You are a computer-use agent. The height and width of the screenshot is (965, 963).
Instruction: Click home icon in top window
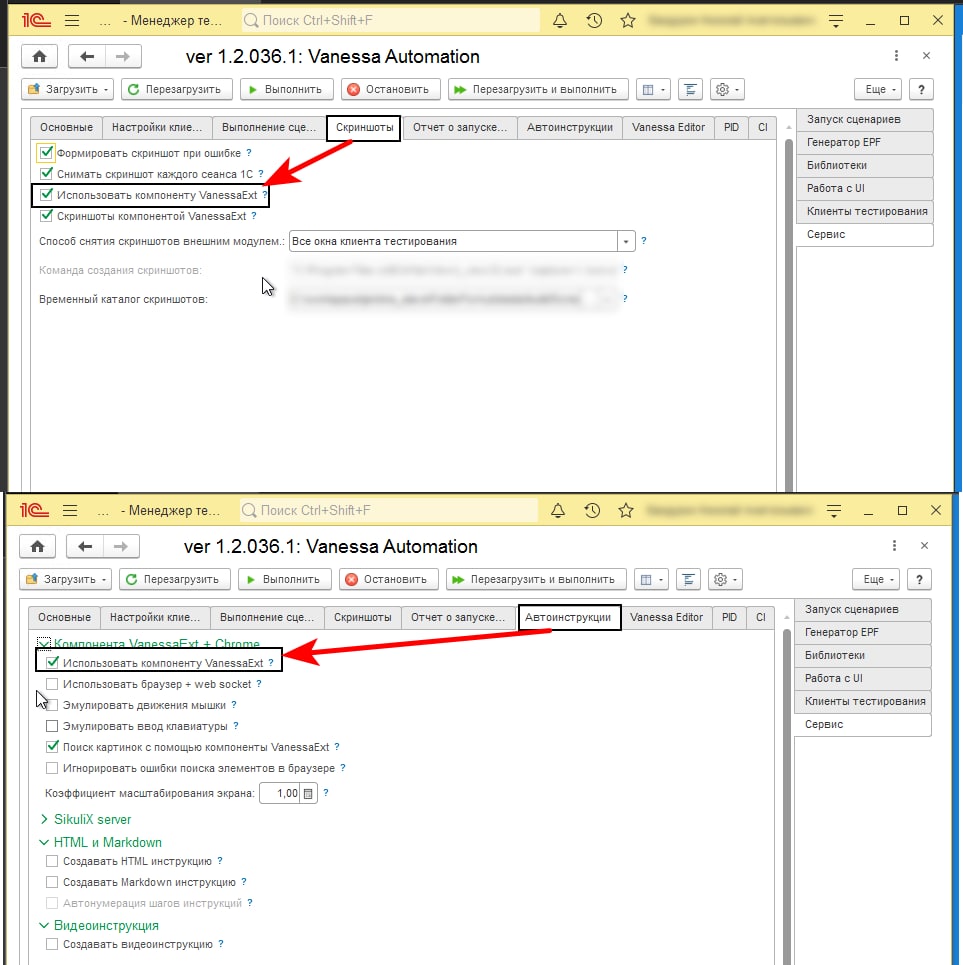tap(39, 57)
